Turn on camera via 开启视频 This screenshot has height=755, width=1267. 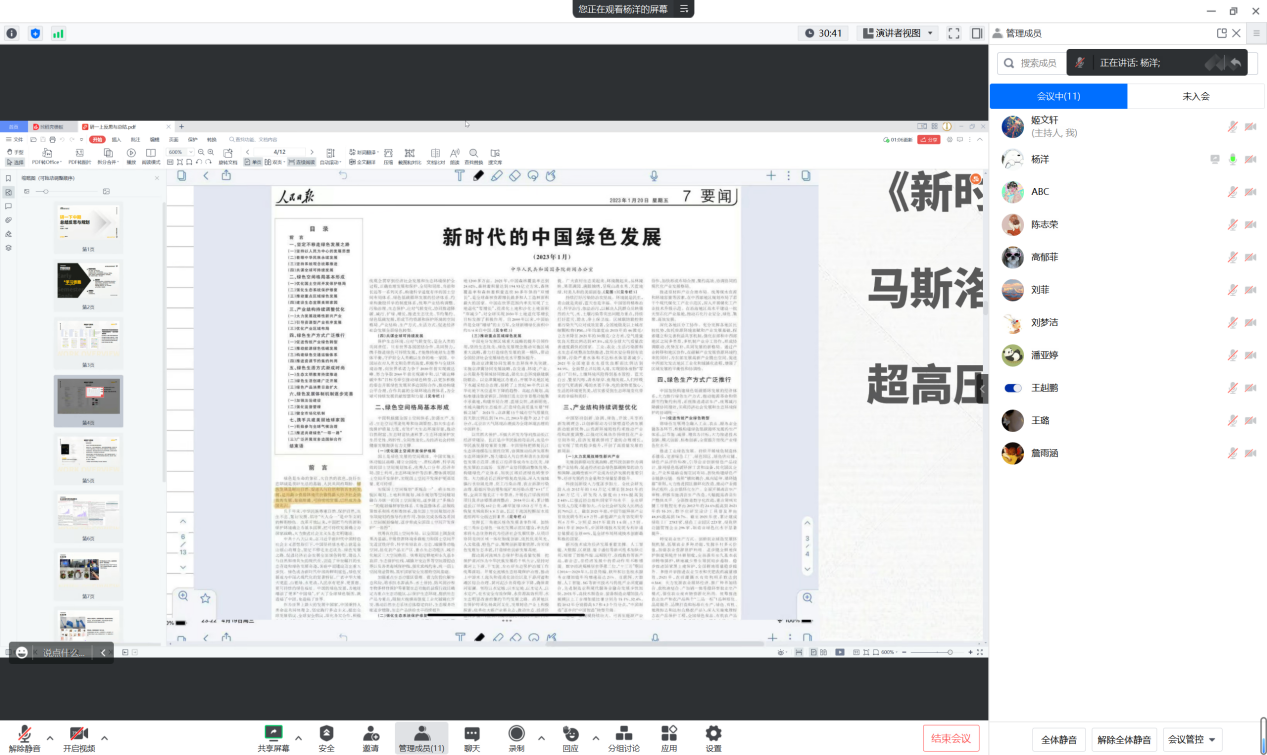[79, 738]
